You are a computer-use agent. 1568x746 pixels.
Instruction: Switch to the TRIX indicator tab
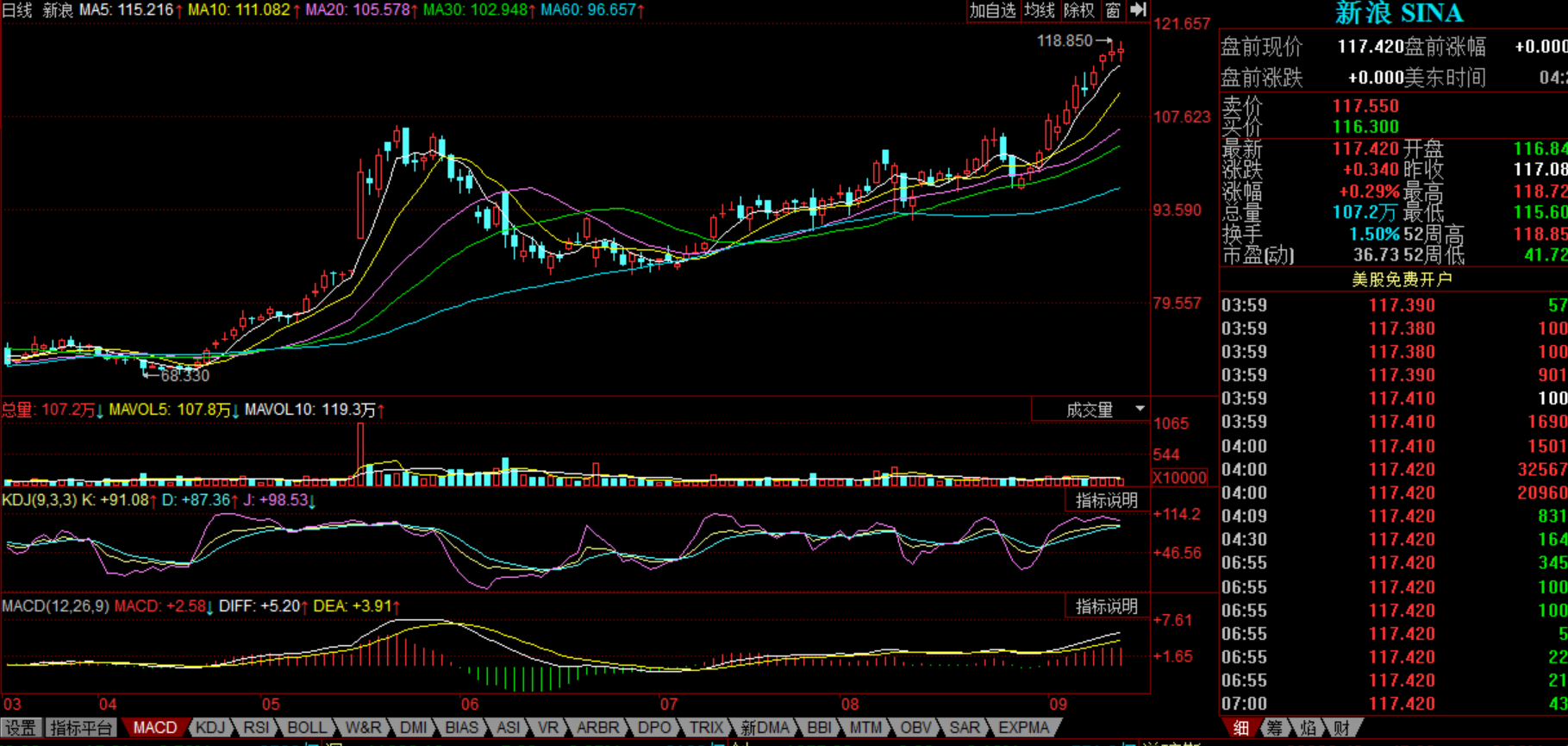tap(706, 728)
